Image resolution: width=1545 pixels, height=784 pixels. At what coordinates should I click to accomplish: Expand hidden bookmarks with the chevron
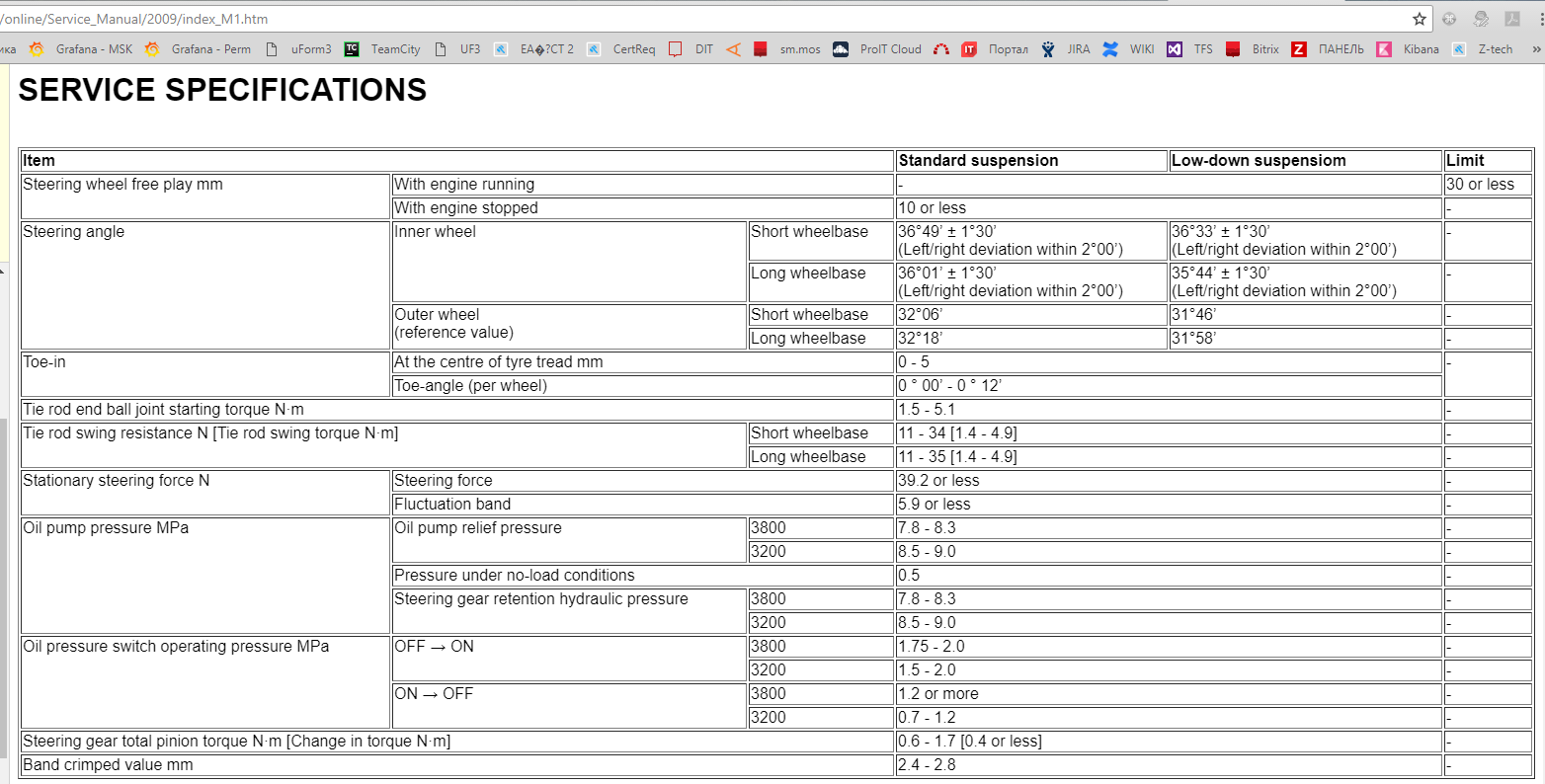coord(1536,49)
